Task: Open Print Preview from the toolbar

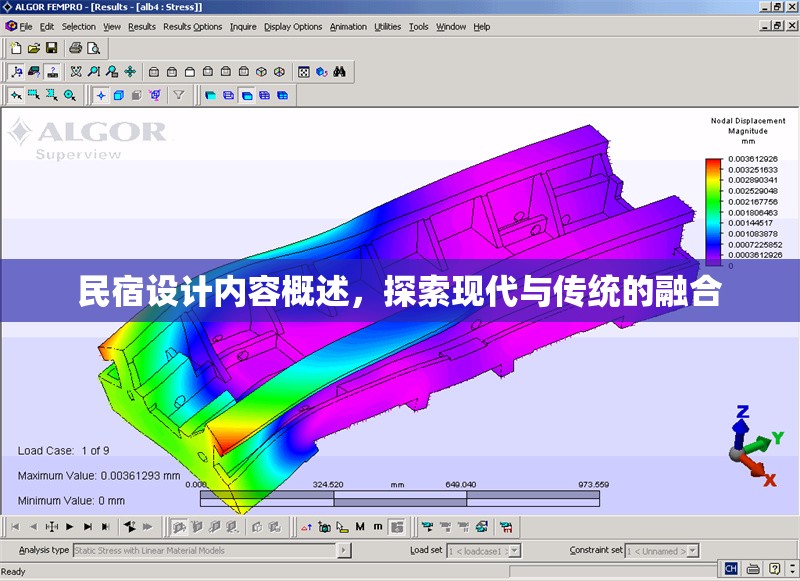Action: coord(94,48)
